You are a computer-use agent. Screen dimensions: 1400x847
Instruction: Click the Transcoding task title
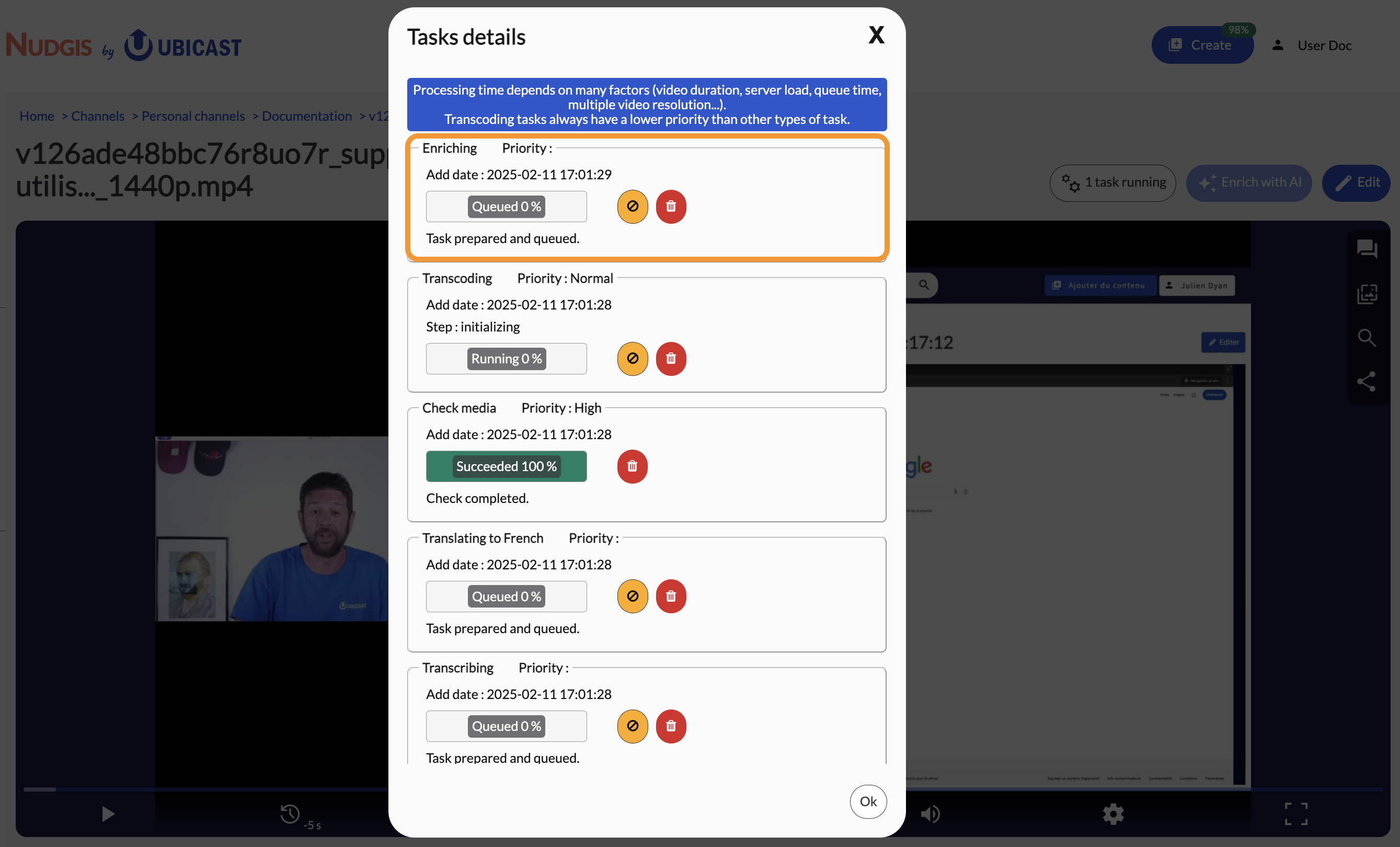457,278
